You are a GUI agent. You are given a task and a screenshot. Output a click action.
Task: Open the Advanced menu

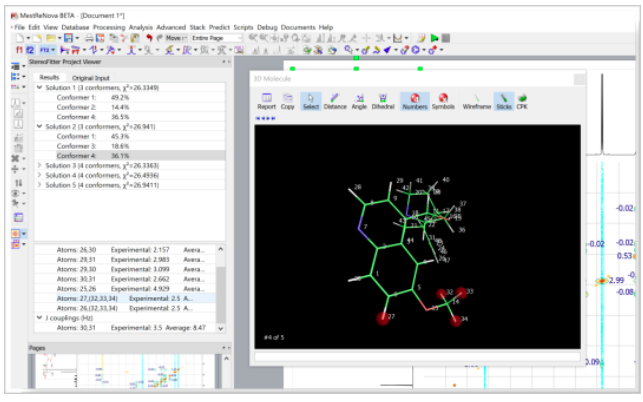[x=171, y=27]
